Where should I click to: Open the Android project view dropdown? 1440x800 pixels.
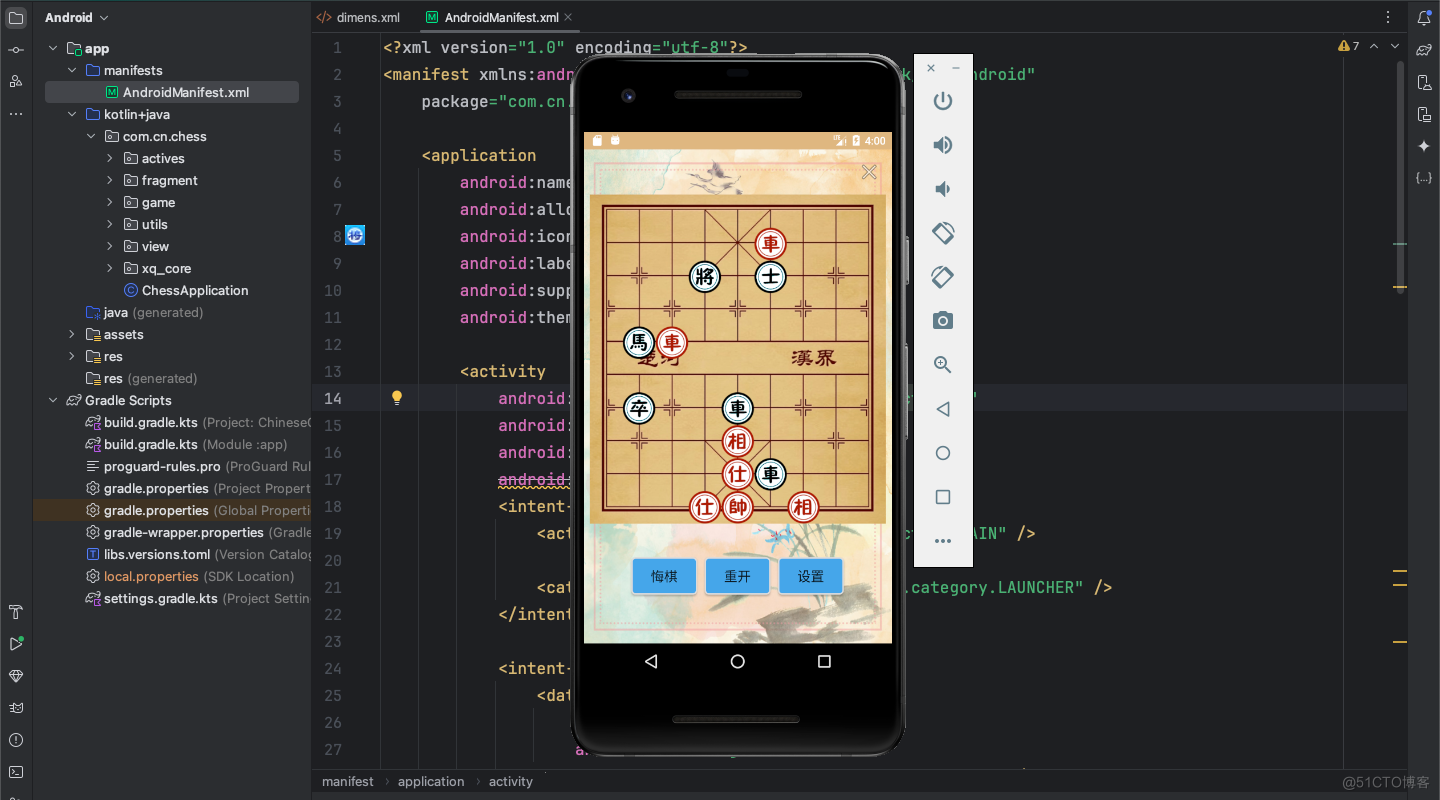pos(77,18)
